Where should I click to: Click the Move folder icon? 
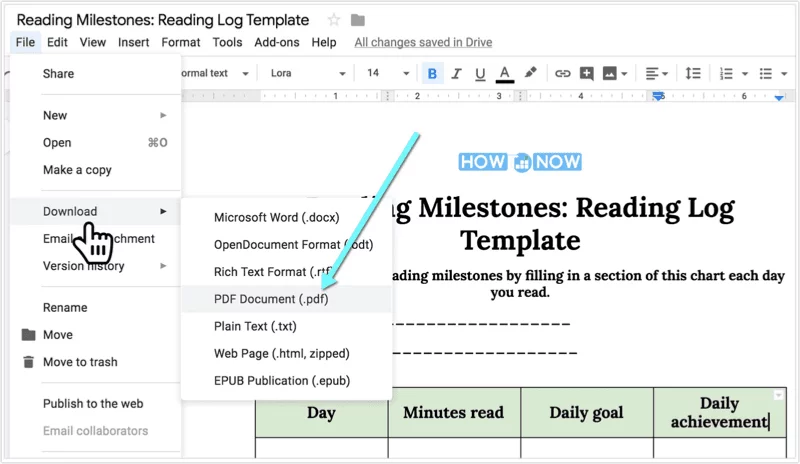coord(29,335)
